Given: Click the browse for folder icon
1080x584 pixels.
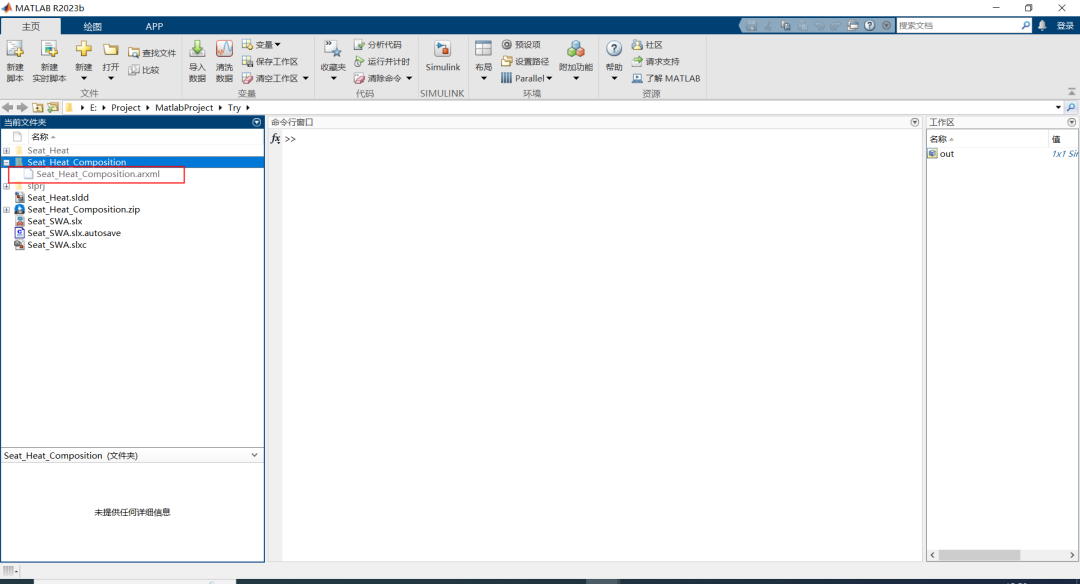Looking at the screenshot, I should click(x=53, y=107).
